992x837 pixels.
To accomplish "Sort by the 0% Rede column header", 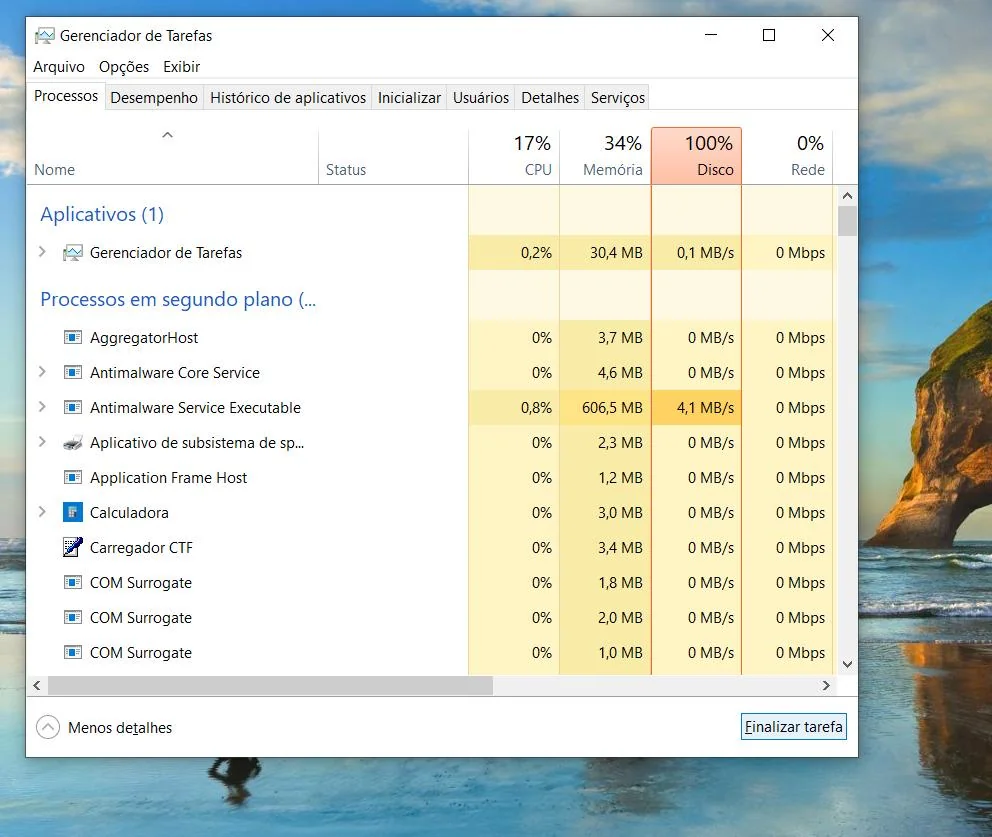I will (x=787, y=157).
